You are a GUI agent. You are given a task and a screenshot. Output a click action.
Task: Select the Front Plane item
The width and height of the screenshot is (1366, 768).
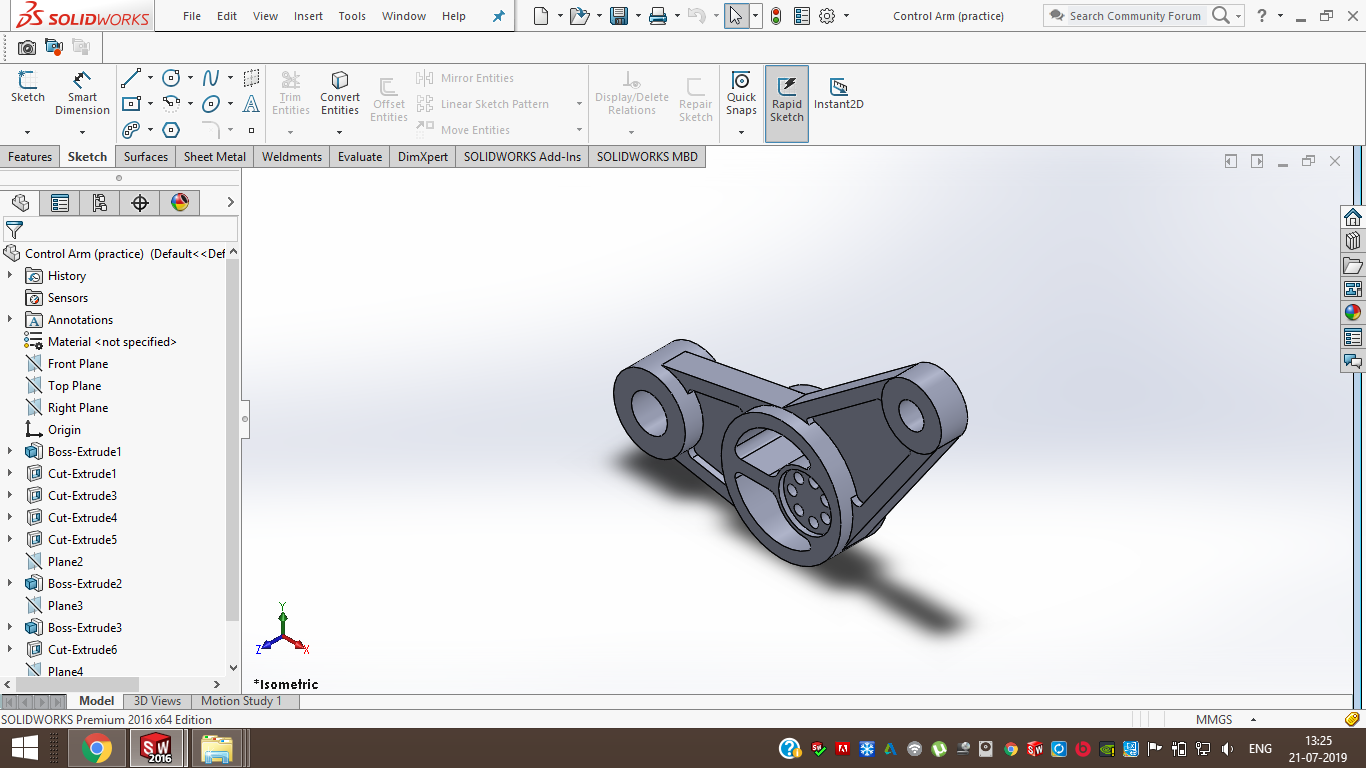point(78,364)
